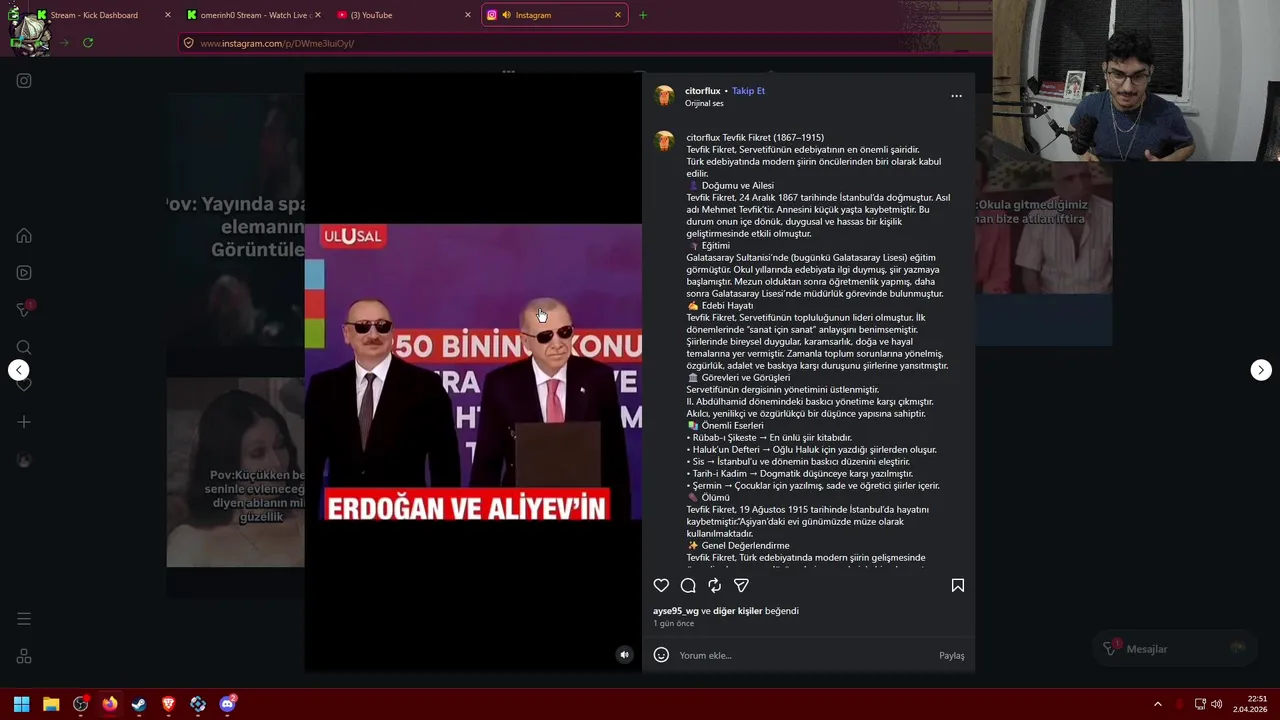Click the Yorum ekle comment field
This screenshot has height=720, width=1280.
tap(805, 655)
